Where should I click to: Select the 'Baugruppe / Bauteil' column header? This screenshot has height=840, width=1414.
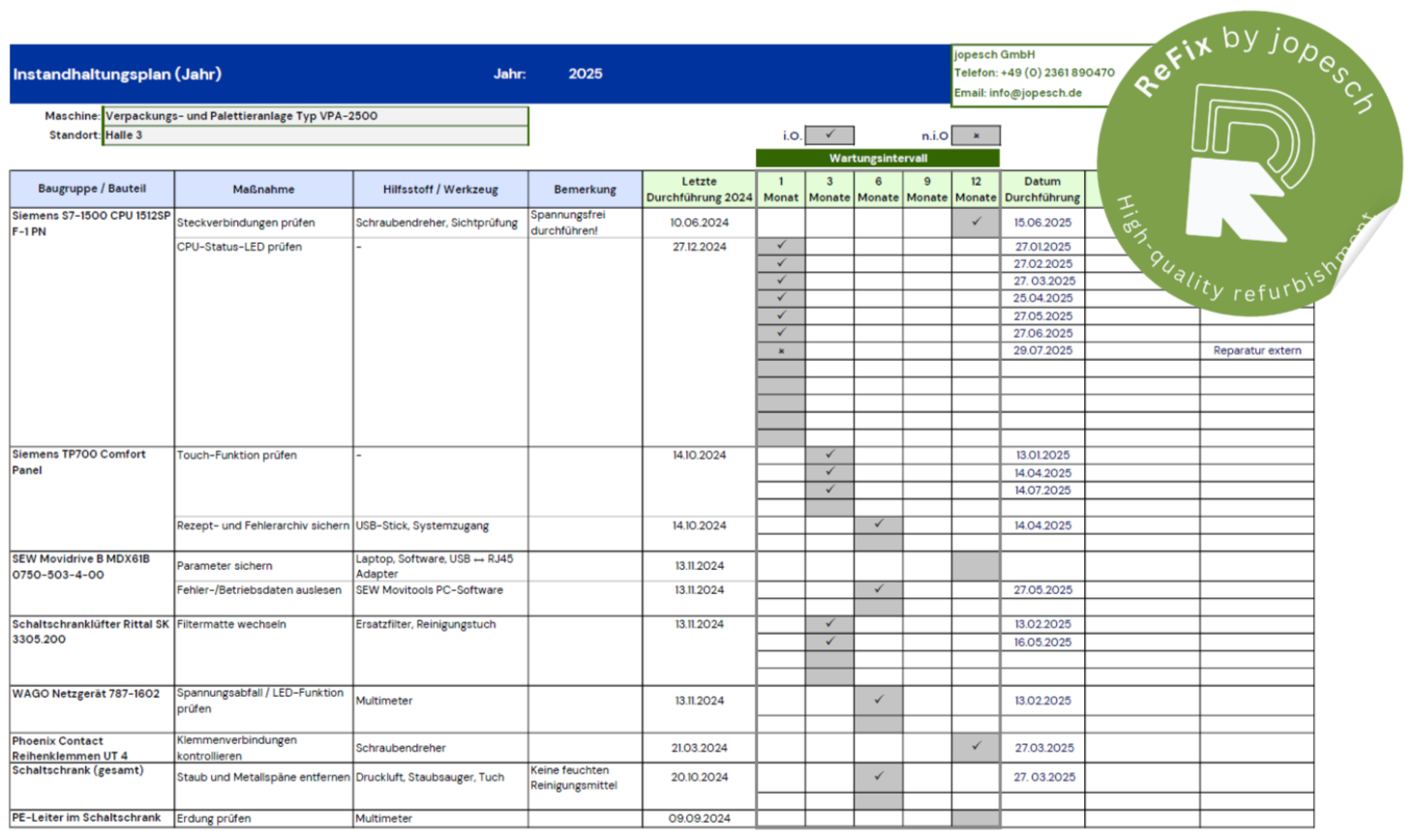click(92, 189)
